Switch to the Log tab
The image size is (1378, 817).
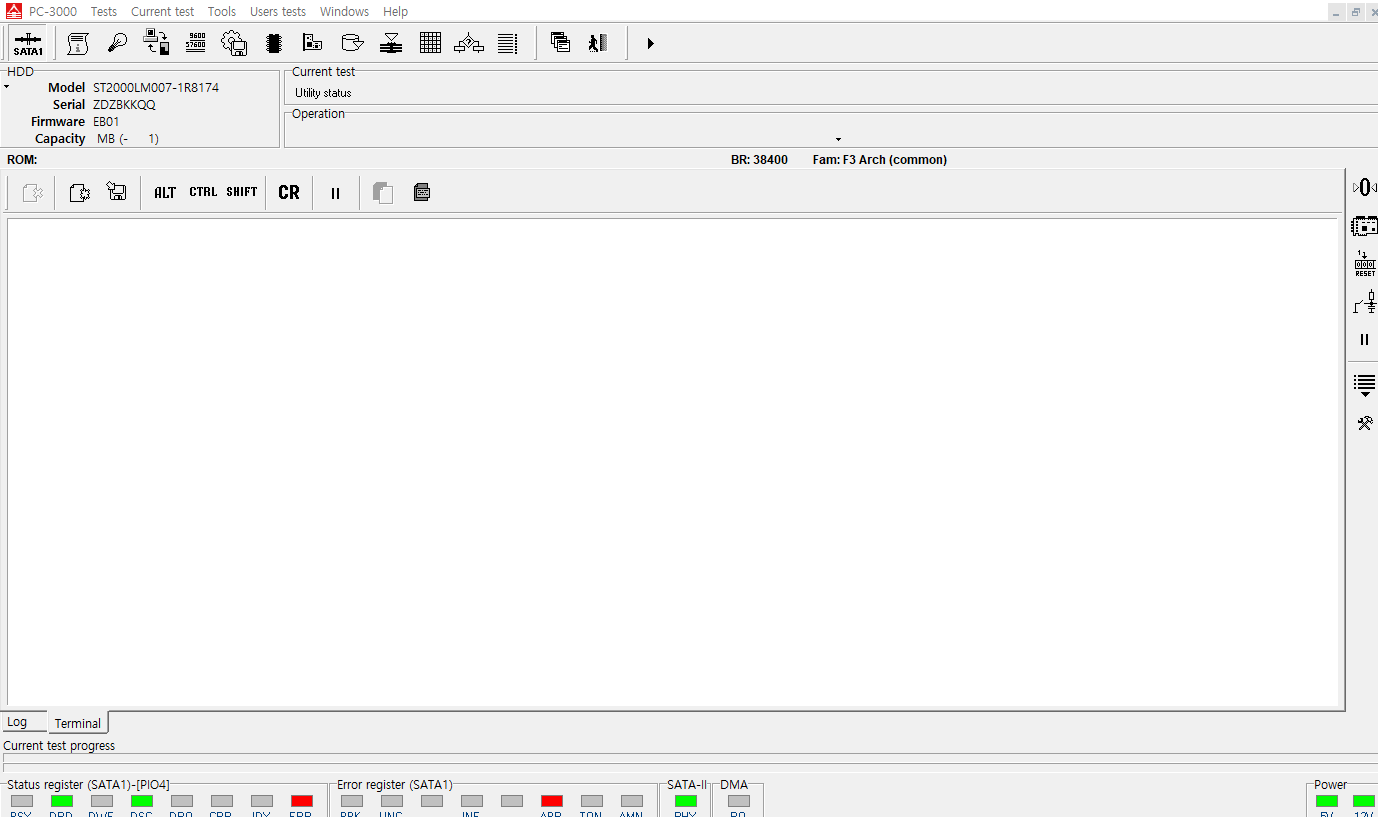[17, 722]
